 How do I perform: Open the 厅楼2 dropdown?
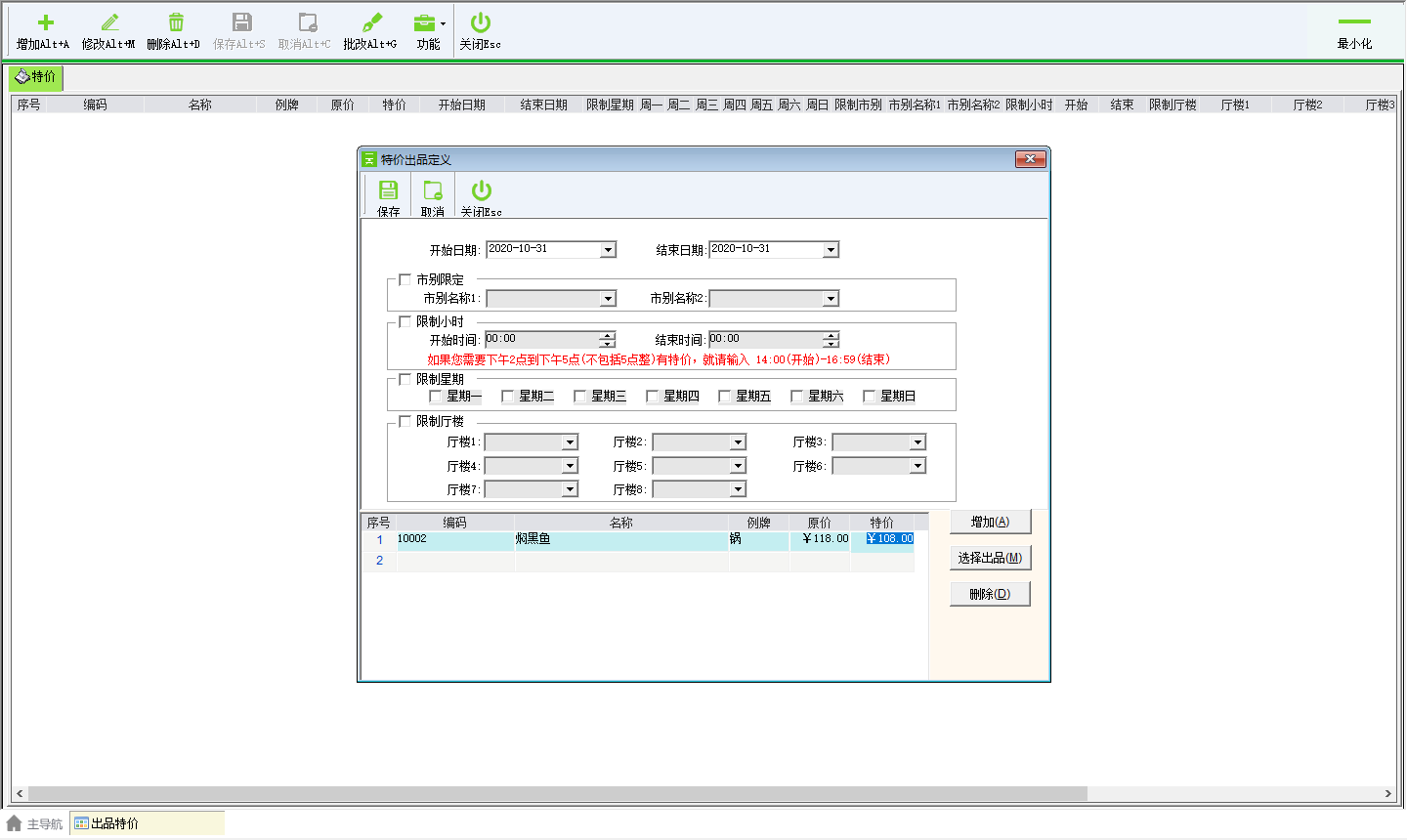[738, 442]
